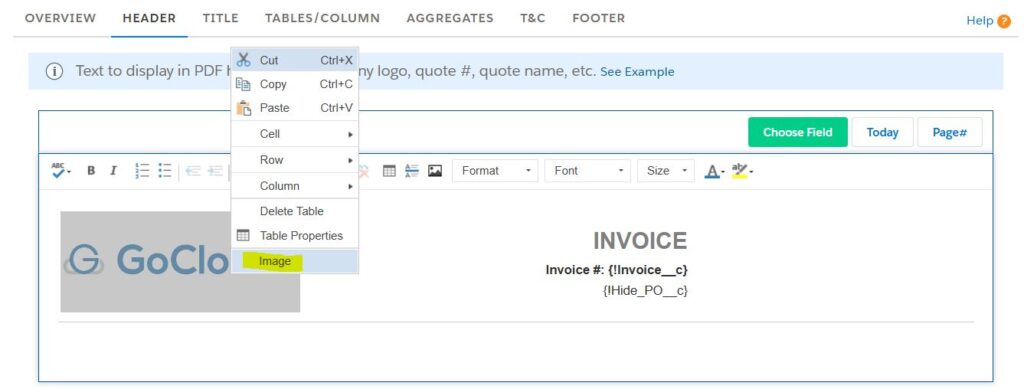The height and width of the screenshot is (389, 1024).
Task: Choose Copy from the context menu
Action: (295, 84)
